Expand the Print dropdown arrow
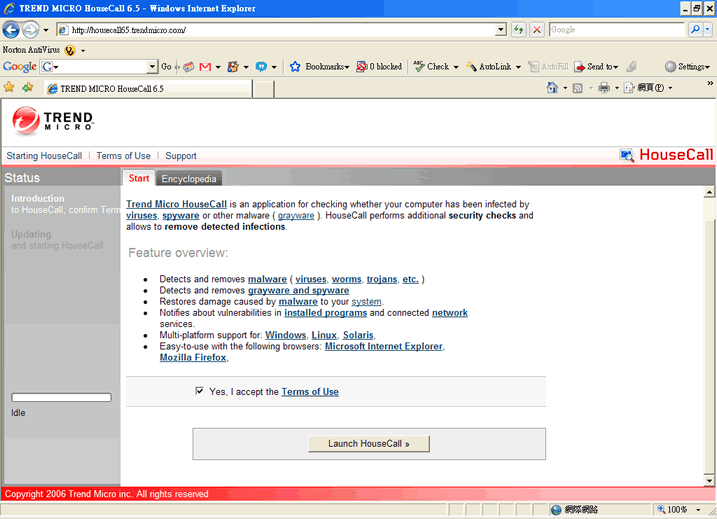 point(617,88)
